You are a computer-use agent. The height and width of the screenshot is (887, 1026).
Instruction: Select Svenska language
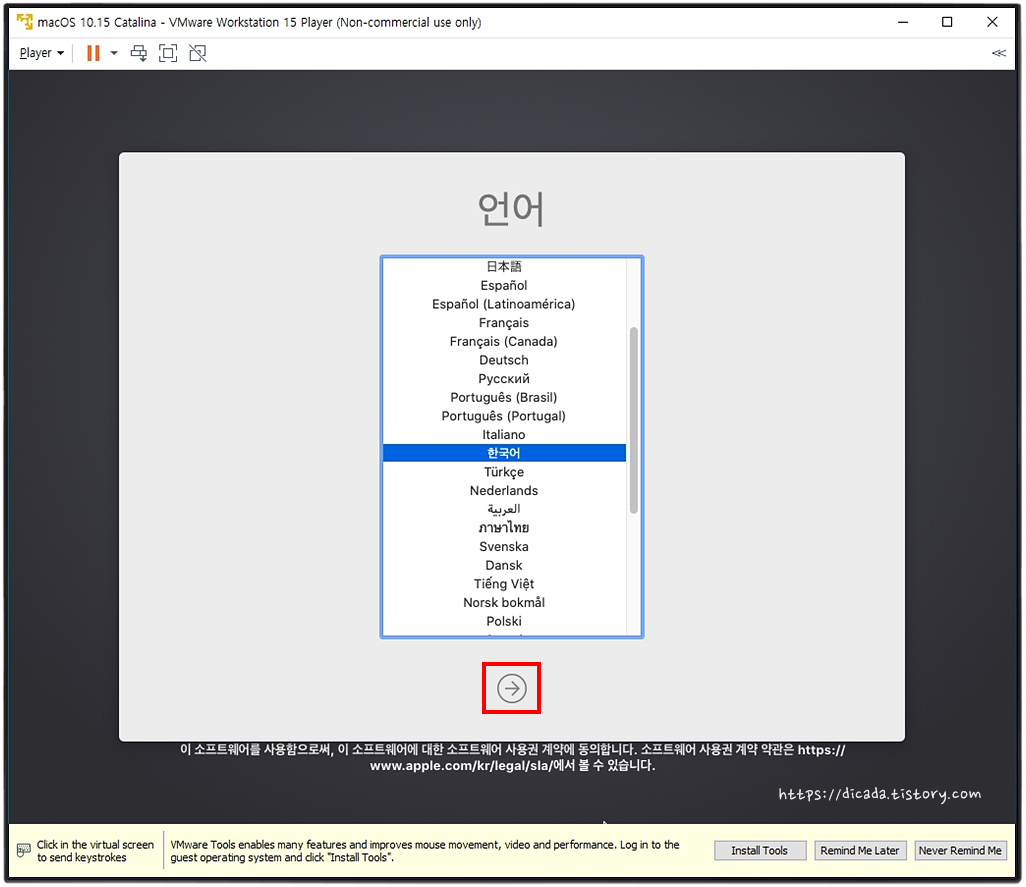point(504,546)
